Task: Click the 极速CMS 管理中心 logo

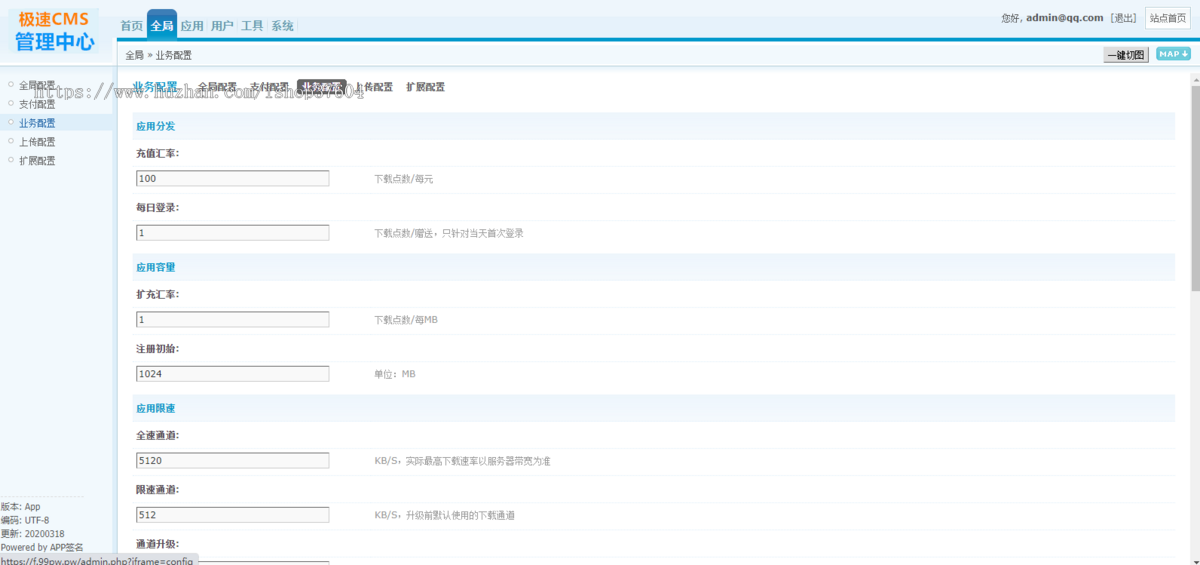Action: tap(54, 30)
